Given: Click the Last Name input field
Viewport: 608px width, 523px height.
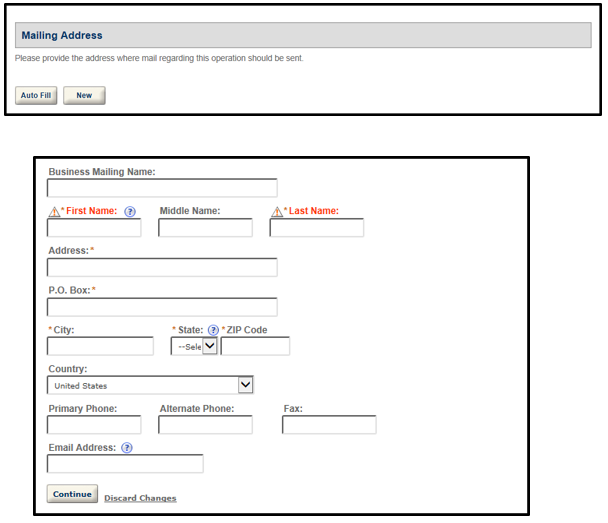Looking at the screenshot, I should tap(316, 228).
